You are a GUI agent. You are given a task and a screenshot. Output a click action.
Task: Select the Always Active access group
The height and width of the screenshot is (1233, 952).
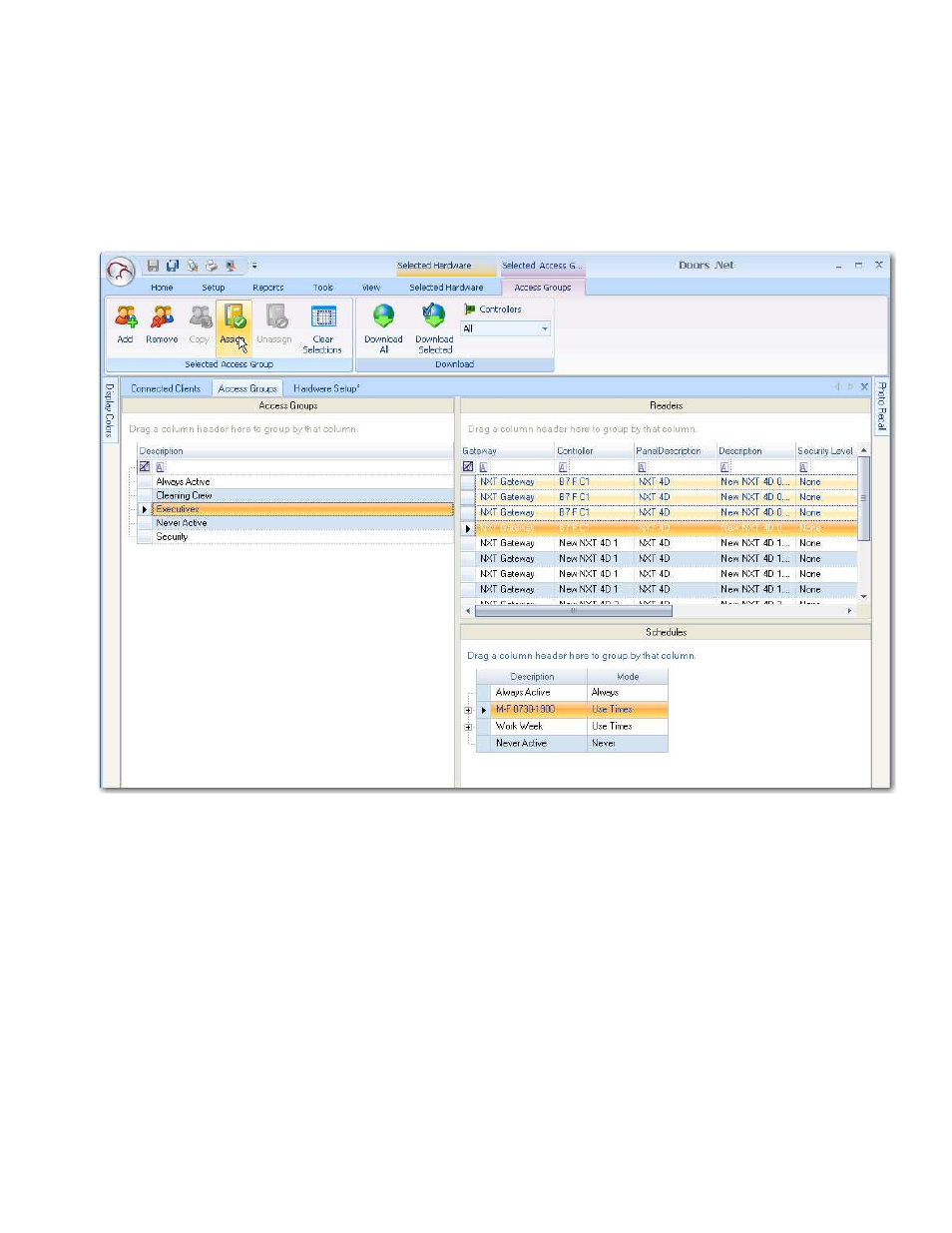coord(303,482)
